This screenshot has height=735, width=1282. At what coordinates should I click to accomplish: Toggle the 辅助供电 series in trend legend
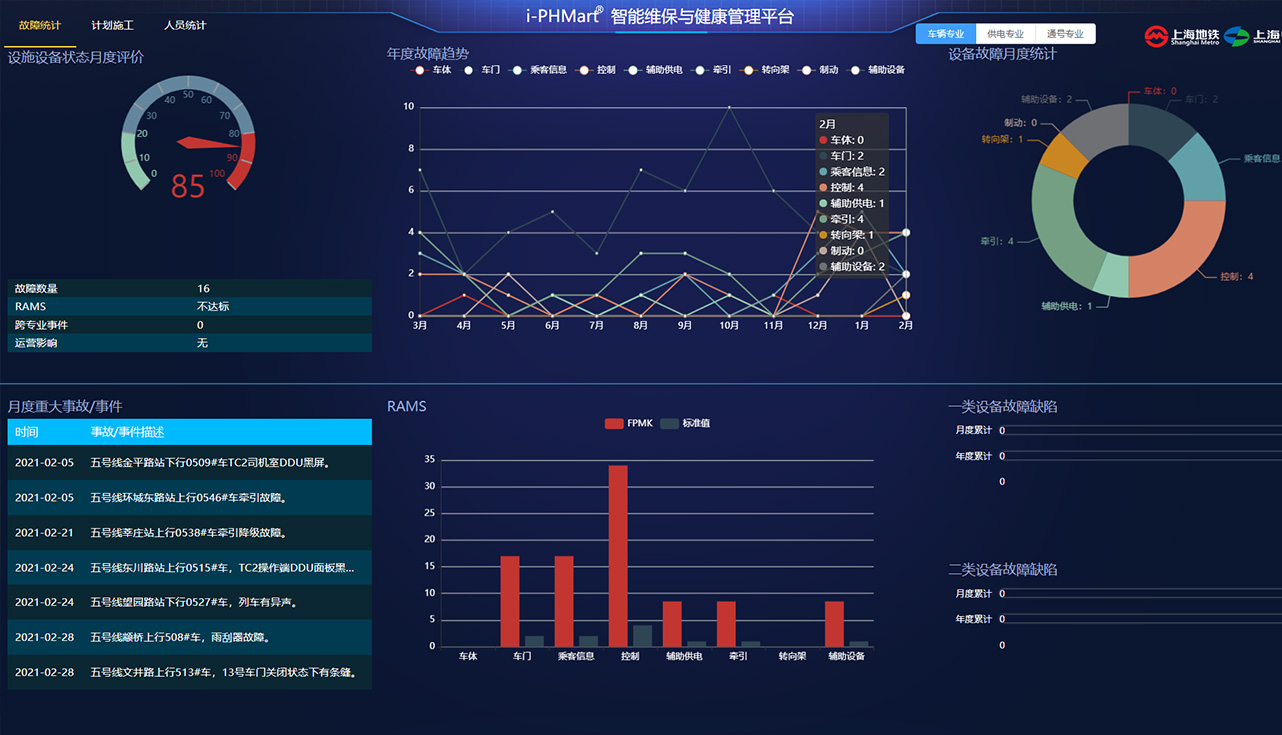tap(653, 70)
